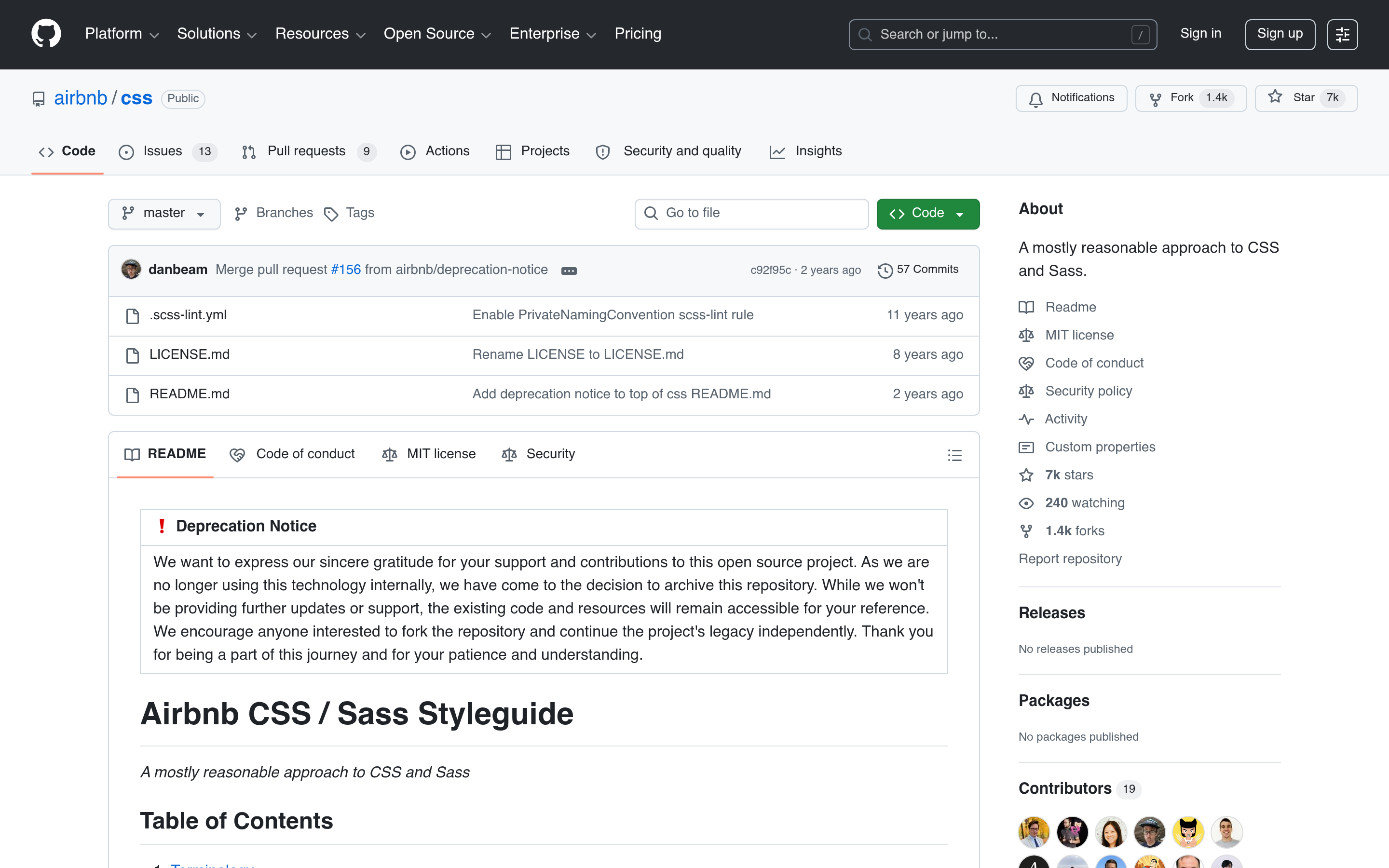Click commit hash c92f95c
The height and width of the screenshot is (868, 1389).
(x=771, y=271)
